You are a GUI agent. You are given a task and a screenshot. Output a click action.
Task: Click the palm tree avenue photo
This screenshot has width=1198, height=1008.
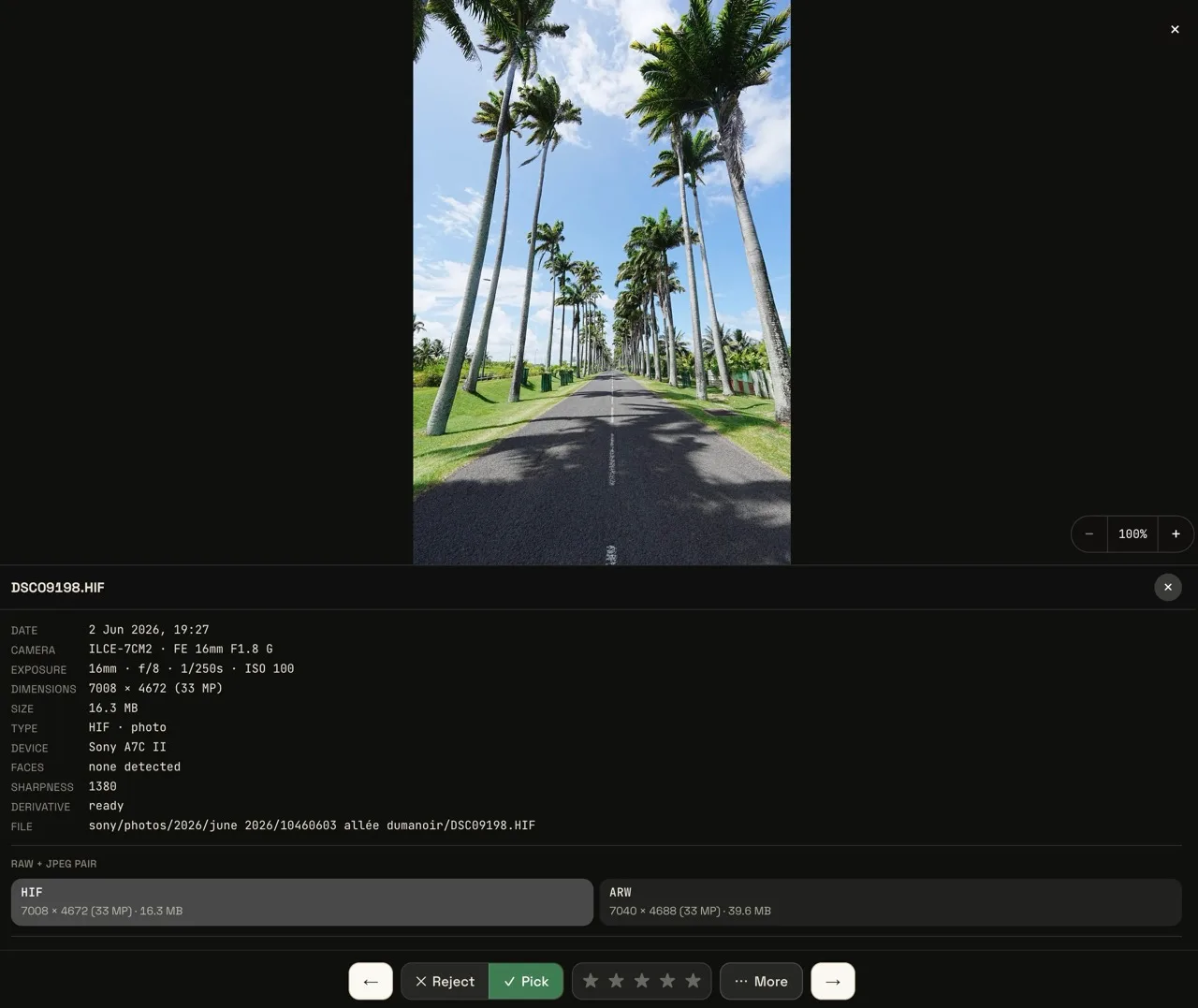coord(602,282)
